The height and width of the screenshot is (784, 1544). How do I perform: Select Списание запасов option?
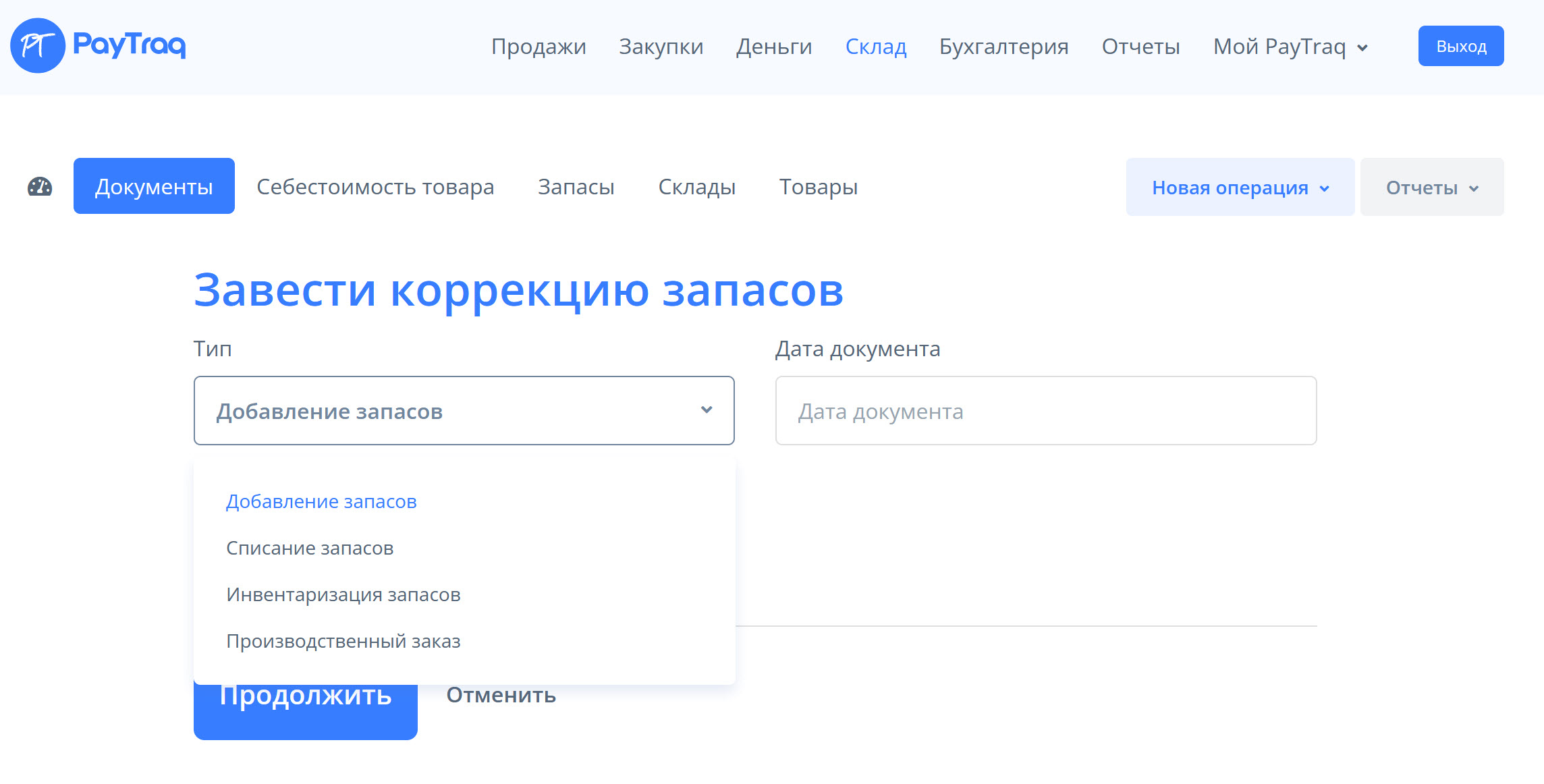pyautogui.click(x=310, y=548)
